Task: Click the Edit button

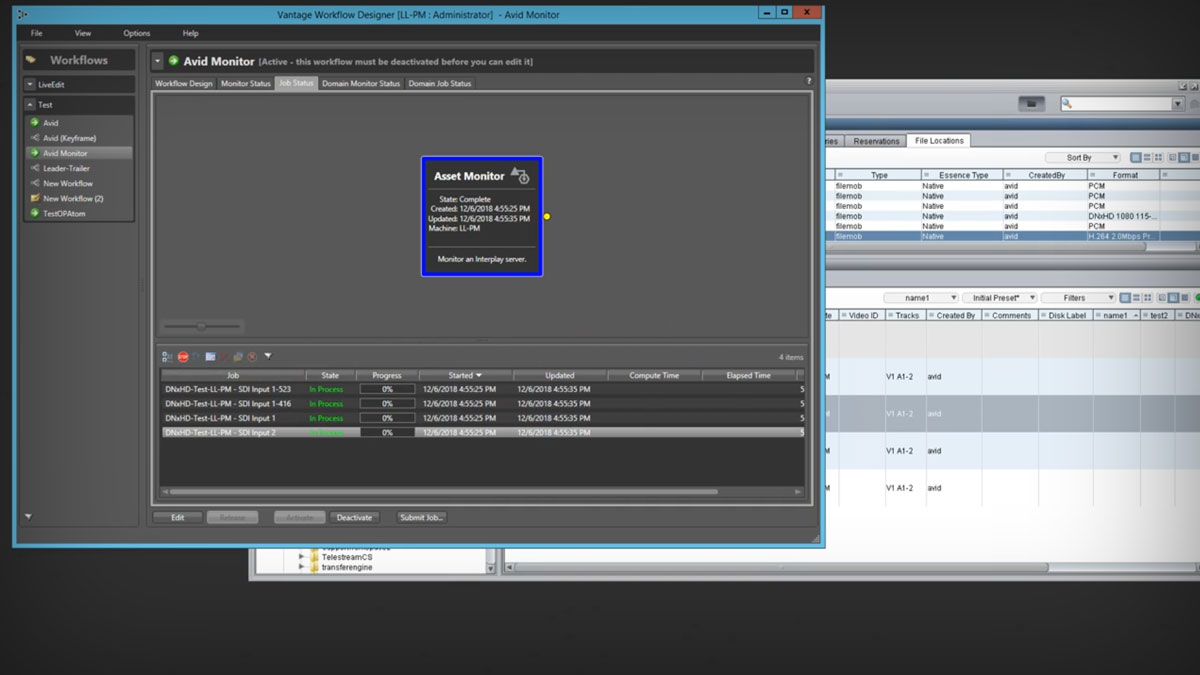Action: pos(178,518)
